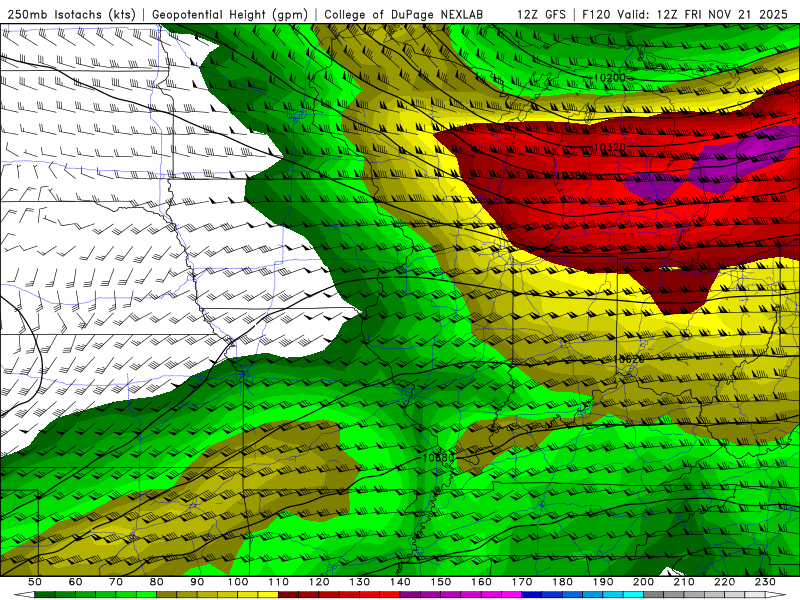Click the 150 value on the legend
Screen dimensions: 800x600
pos(441,582)
